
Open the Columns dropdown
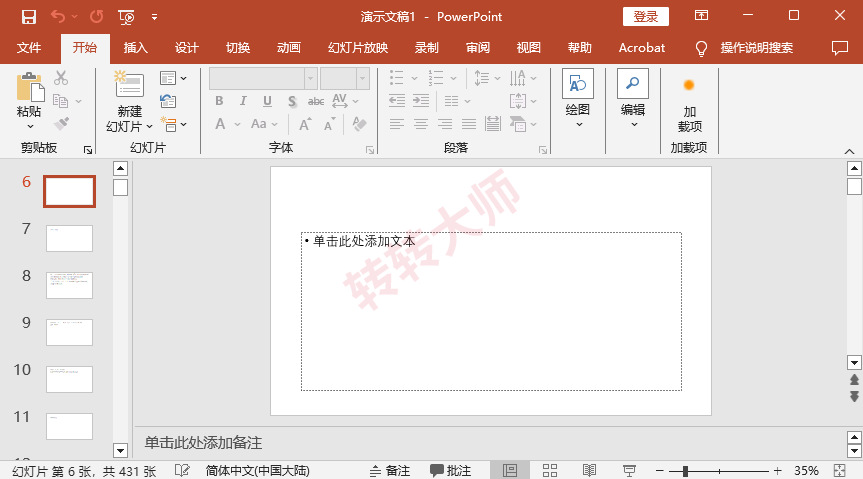click(457, 101)
